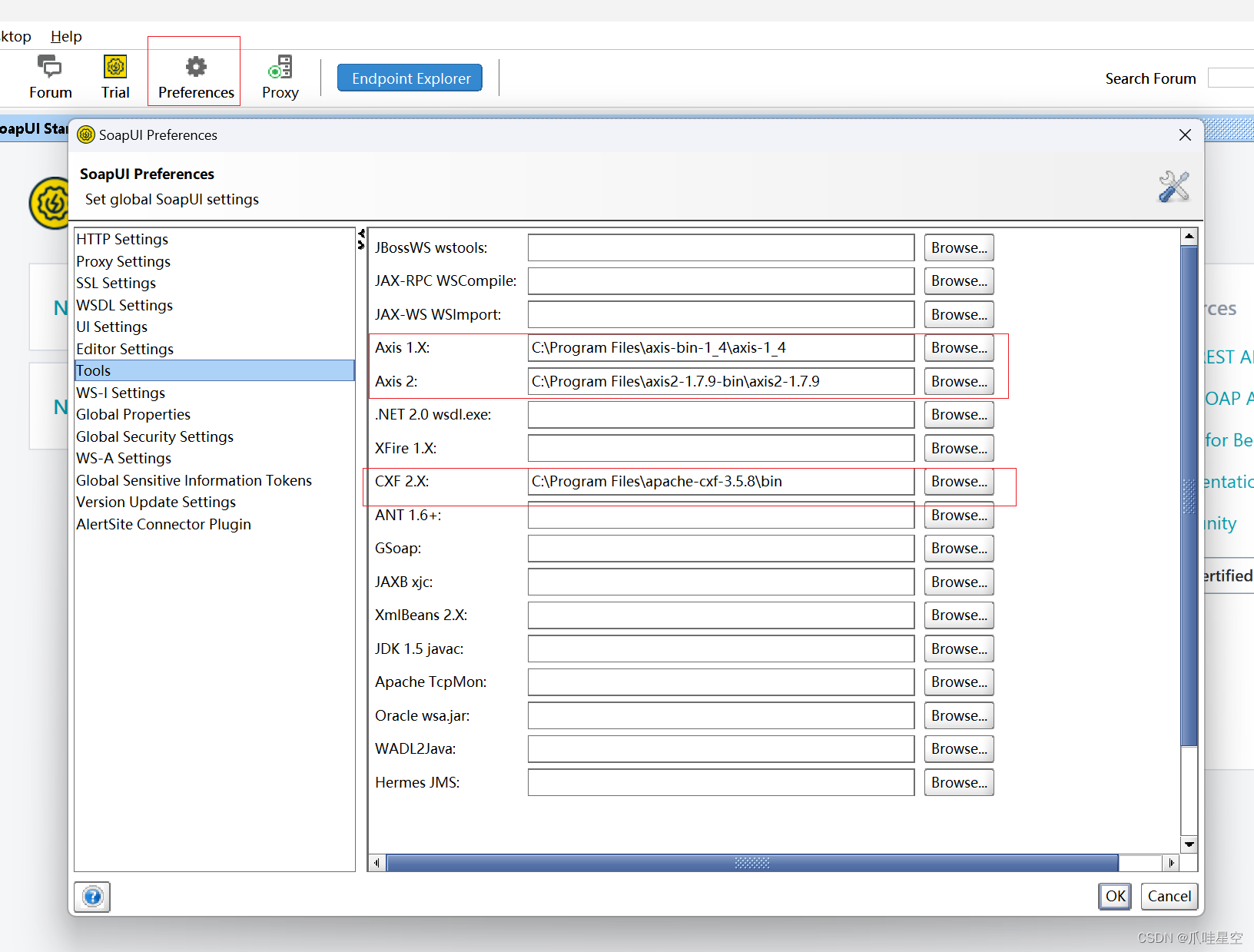Browse for Apache TcpMon location
The width and height of the screenshot is (1254, 952).
pyautogui.click(x=959, y=682)
